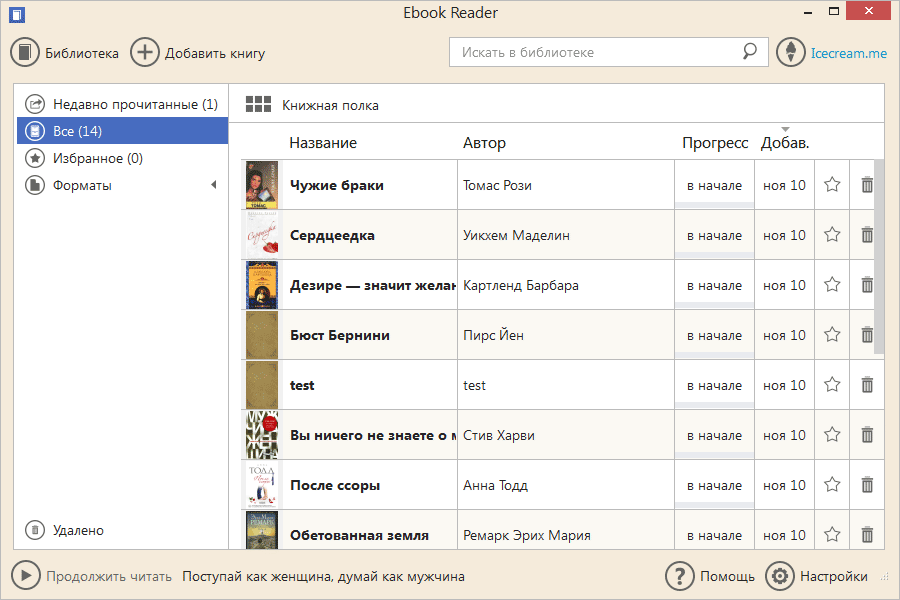Open the Помощь help icon

point(680,576)
